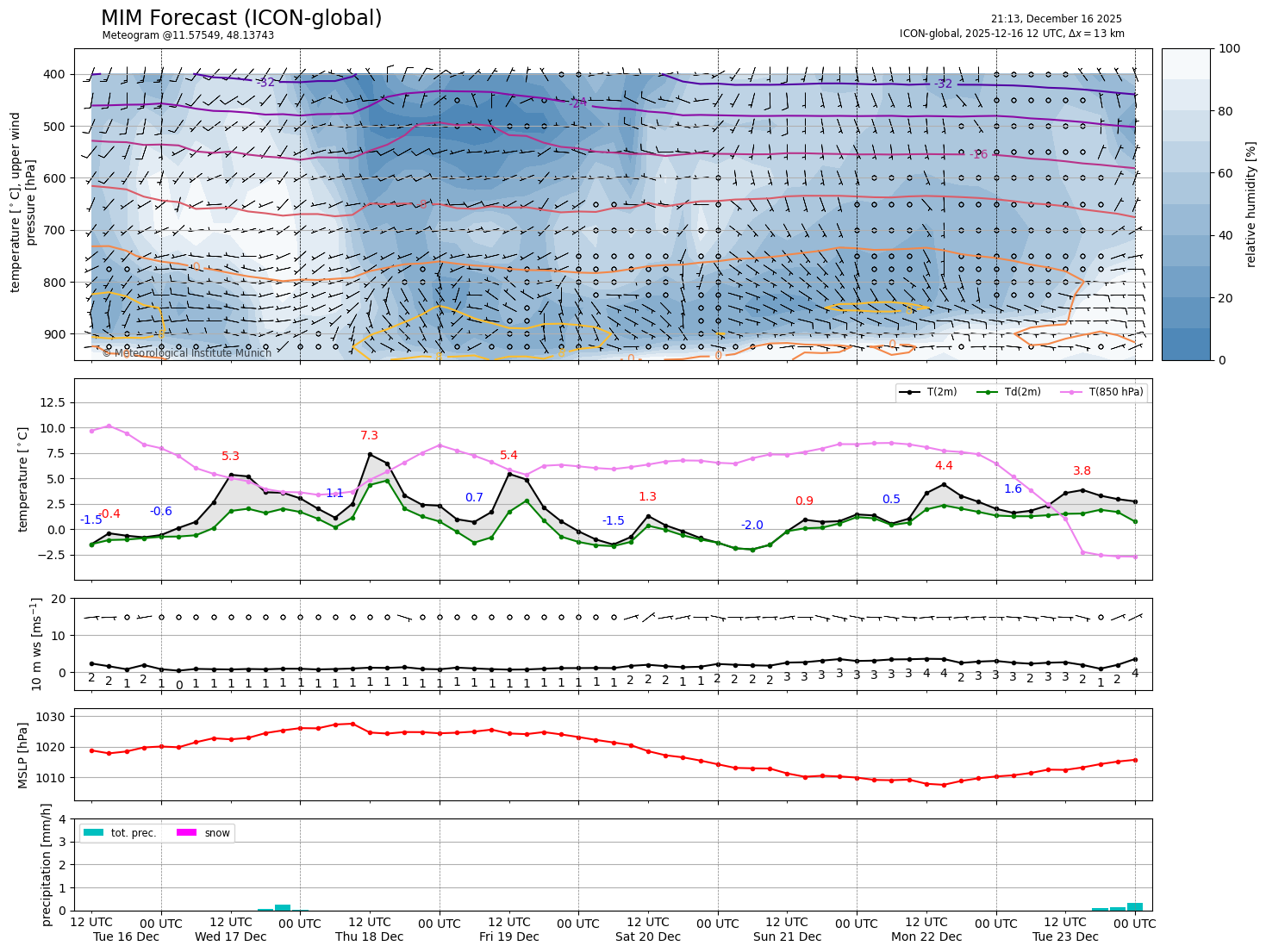This screenshot has height=952, width=1266.
Task: Click the -0.6 minimum temperature label
Action: point(160,512)
